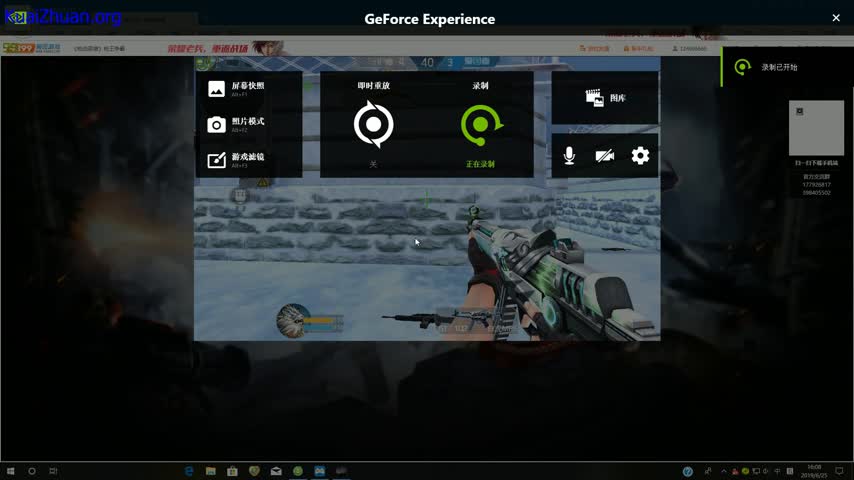Open Microsoft Store from taskbar
Image resolution: width=854 pixels, height=480 pixels.
[x=233, y=471]
